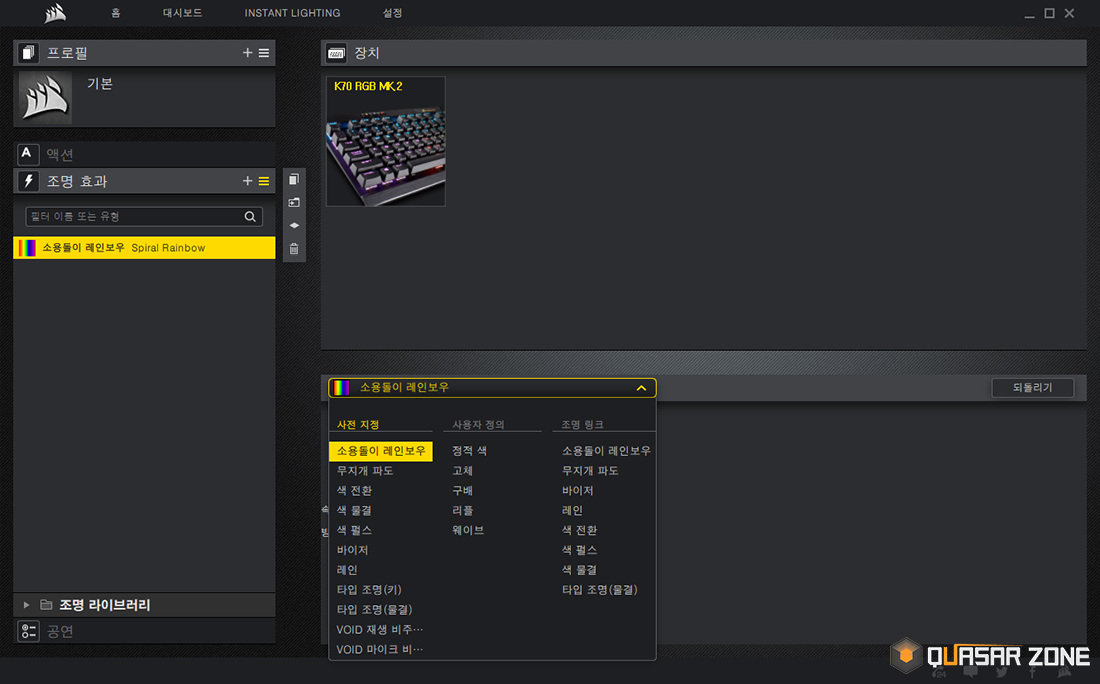
Task: Expand the 조명 라이브러리 folder
Action: 26,605
